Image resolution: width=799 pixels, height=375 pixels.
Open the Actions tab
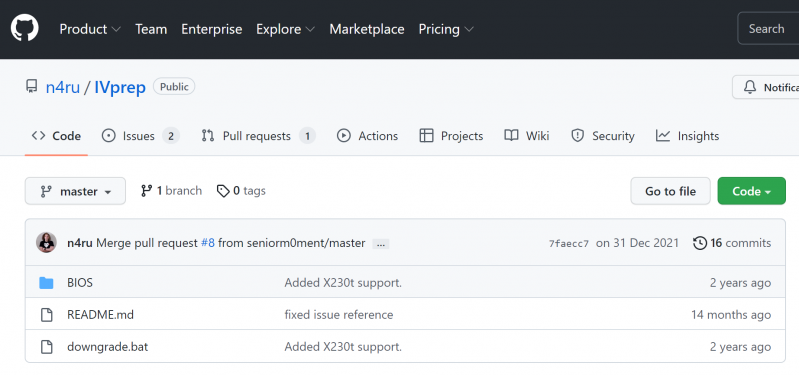(367, 136)
